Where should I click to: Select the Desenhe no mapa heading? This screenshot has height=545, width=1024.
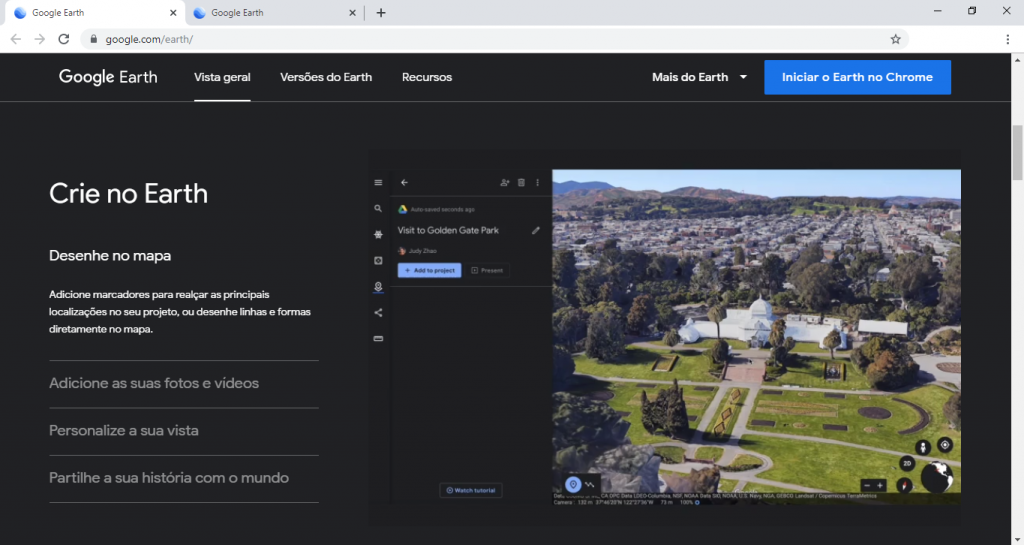110,256
